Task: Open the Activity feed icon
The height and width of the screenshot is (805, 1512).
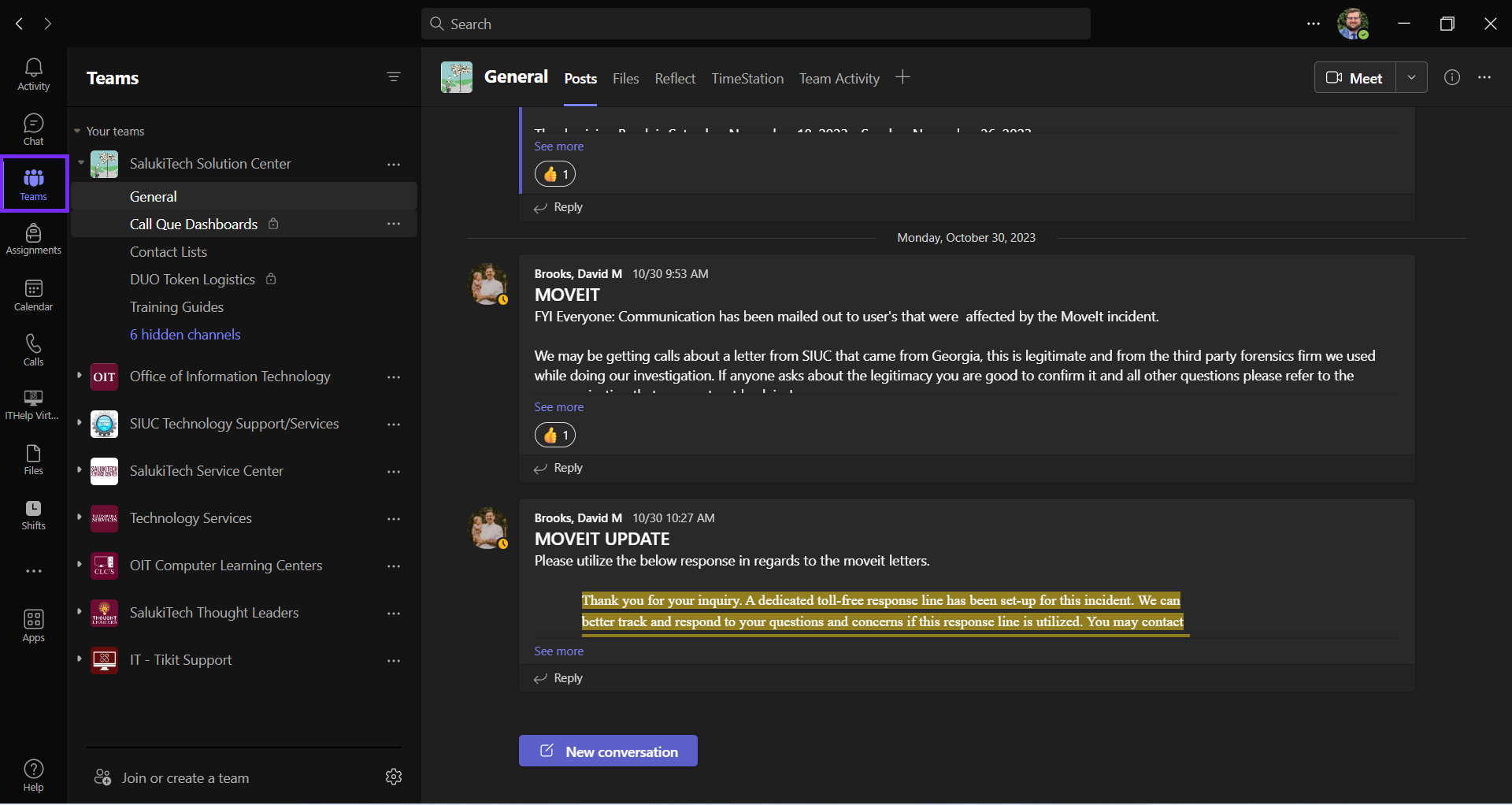Action: [x=33, y=74]
